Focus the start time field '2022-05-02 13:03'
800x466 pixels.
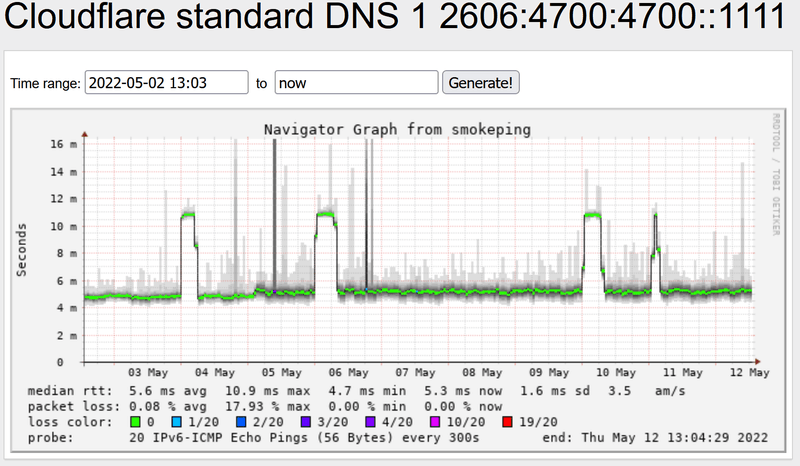[x=166, y=83]
